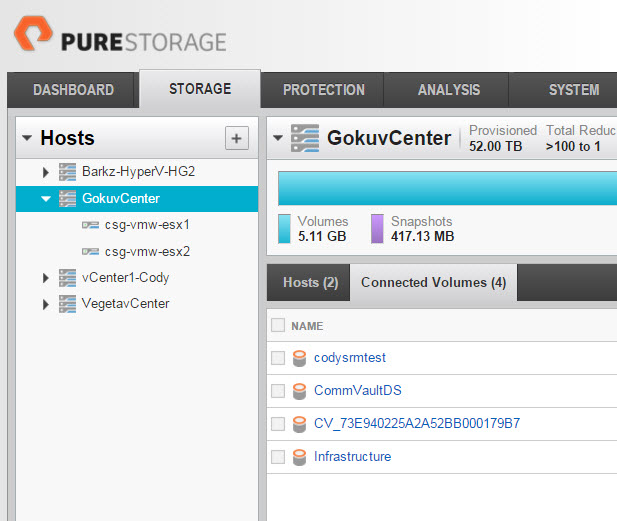Switch to the PROTECTION tab
Screen dimensions: 617x521
pos(323,90)
